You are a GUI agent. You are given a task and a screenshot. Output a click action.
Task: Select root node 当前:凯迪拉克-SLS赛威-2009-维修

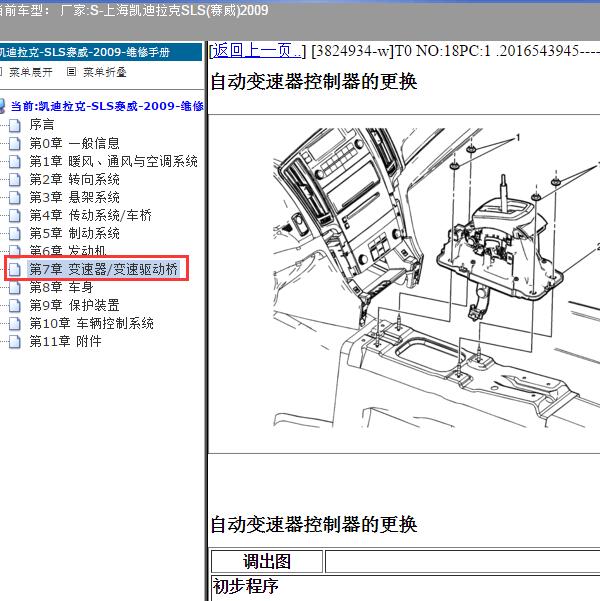point(107,106)
